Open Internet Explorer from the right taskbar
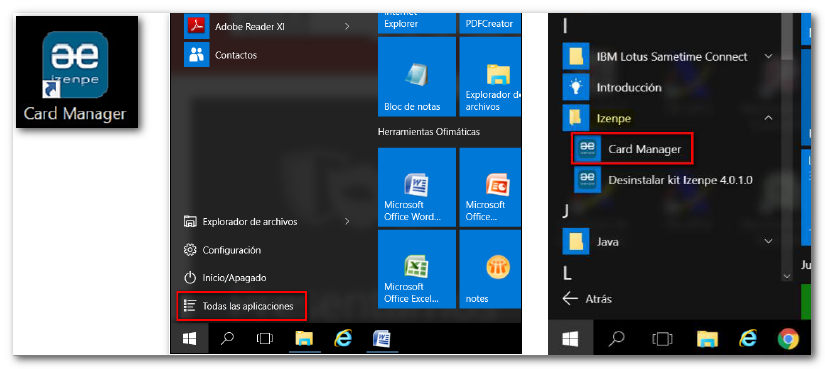The image size is (825, 369). click(748, 338)
